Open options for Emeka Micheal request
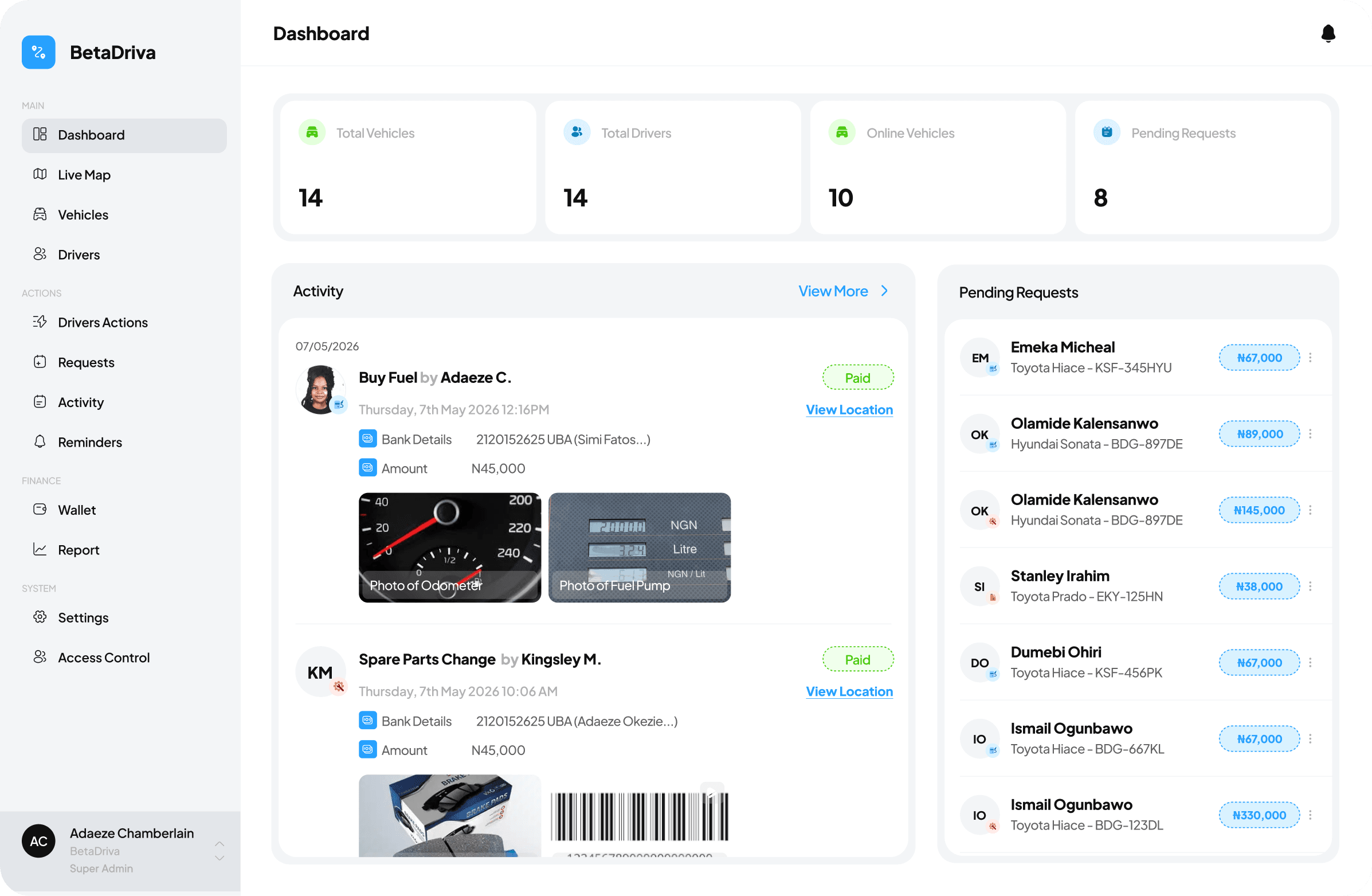This screenshot has width=1372, height=896. click(1310, 358)
